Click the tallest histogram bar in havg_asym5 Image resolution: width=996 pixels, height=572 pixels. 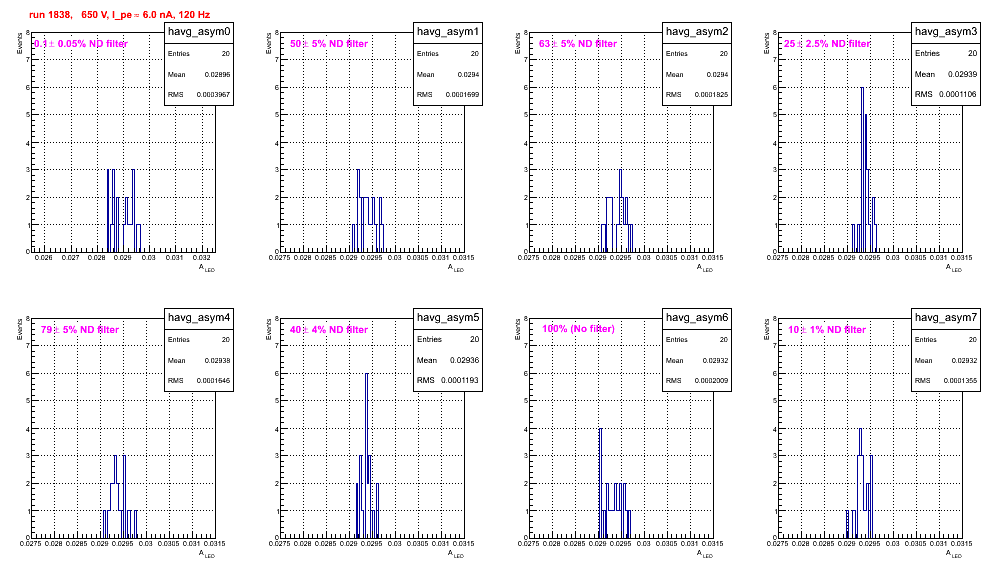367,455
